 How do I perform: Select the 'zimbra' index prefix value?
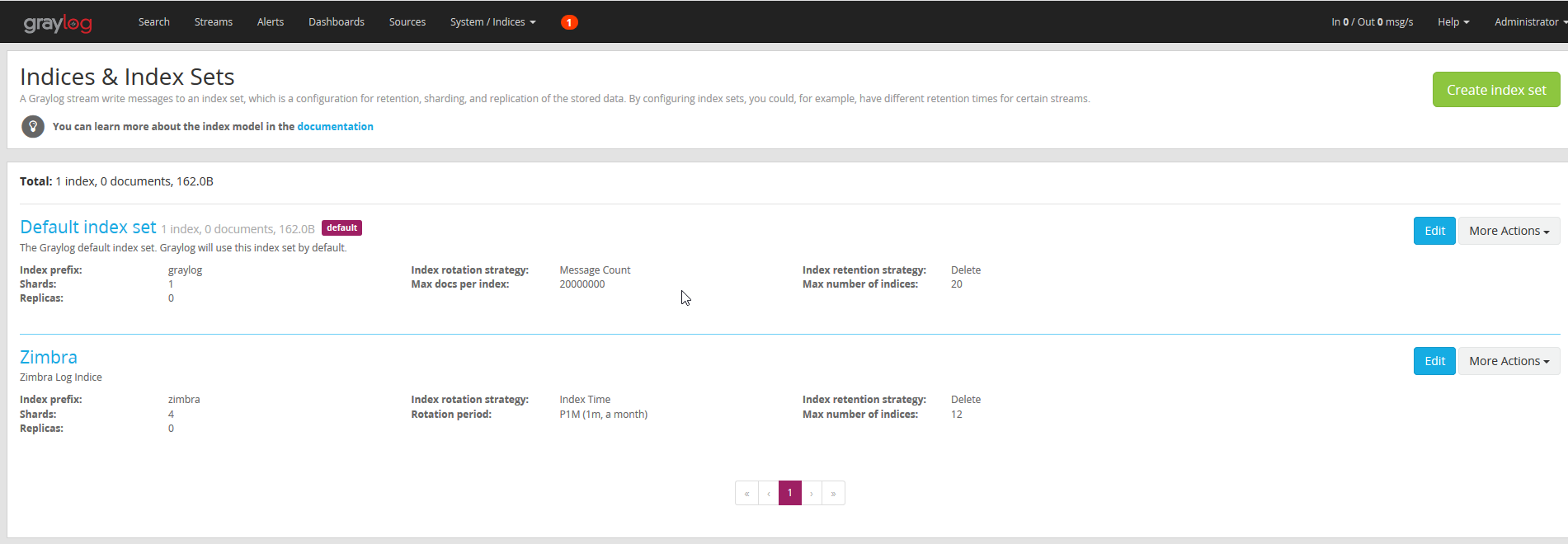184,400
